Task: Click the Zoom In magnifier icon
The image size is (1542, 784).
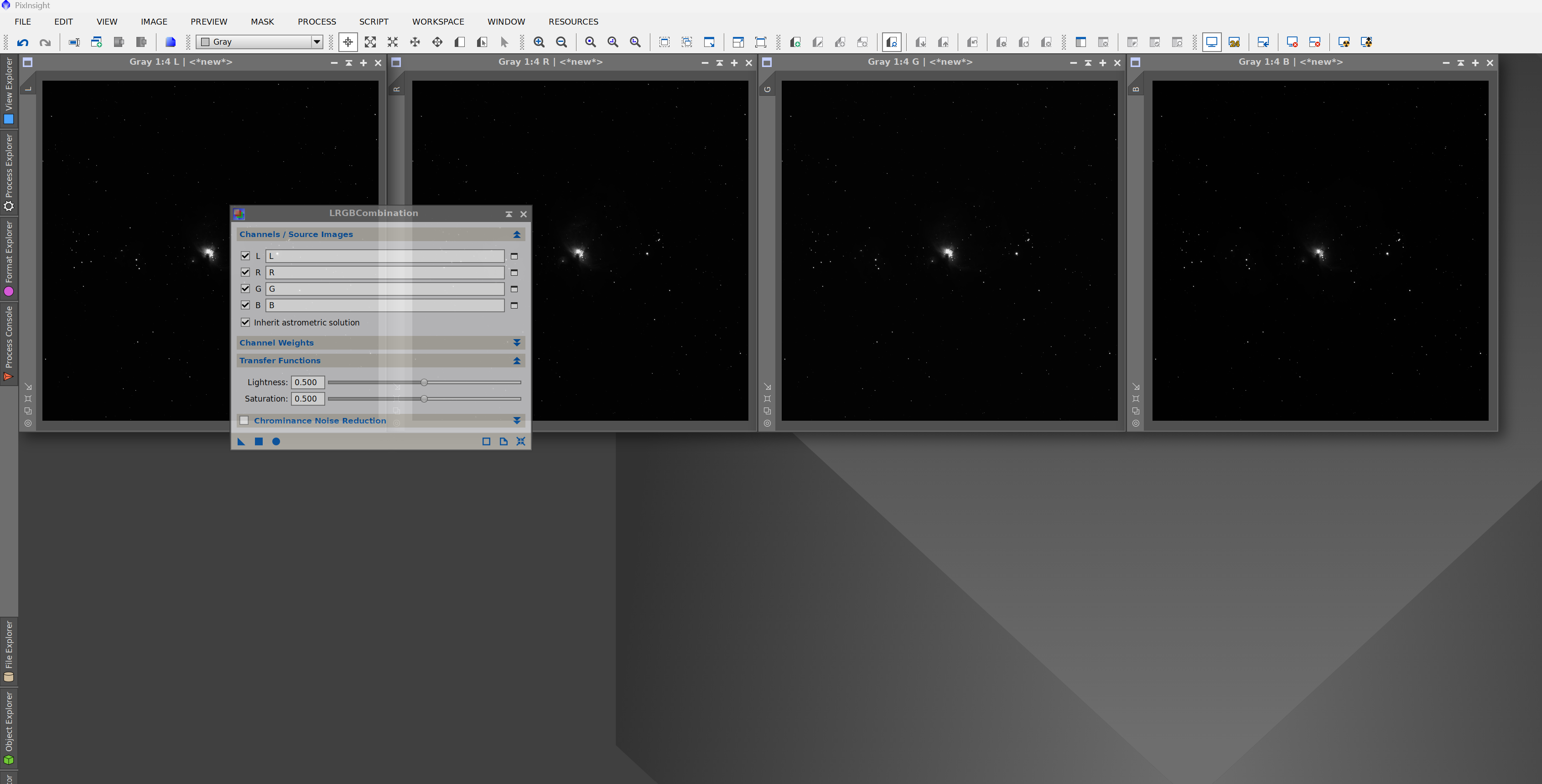Action: click(539, 42)
